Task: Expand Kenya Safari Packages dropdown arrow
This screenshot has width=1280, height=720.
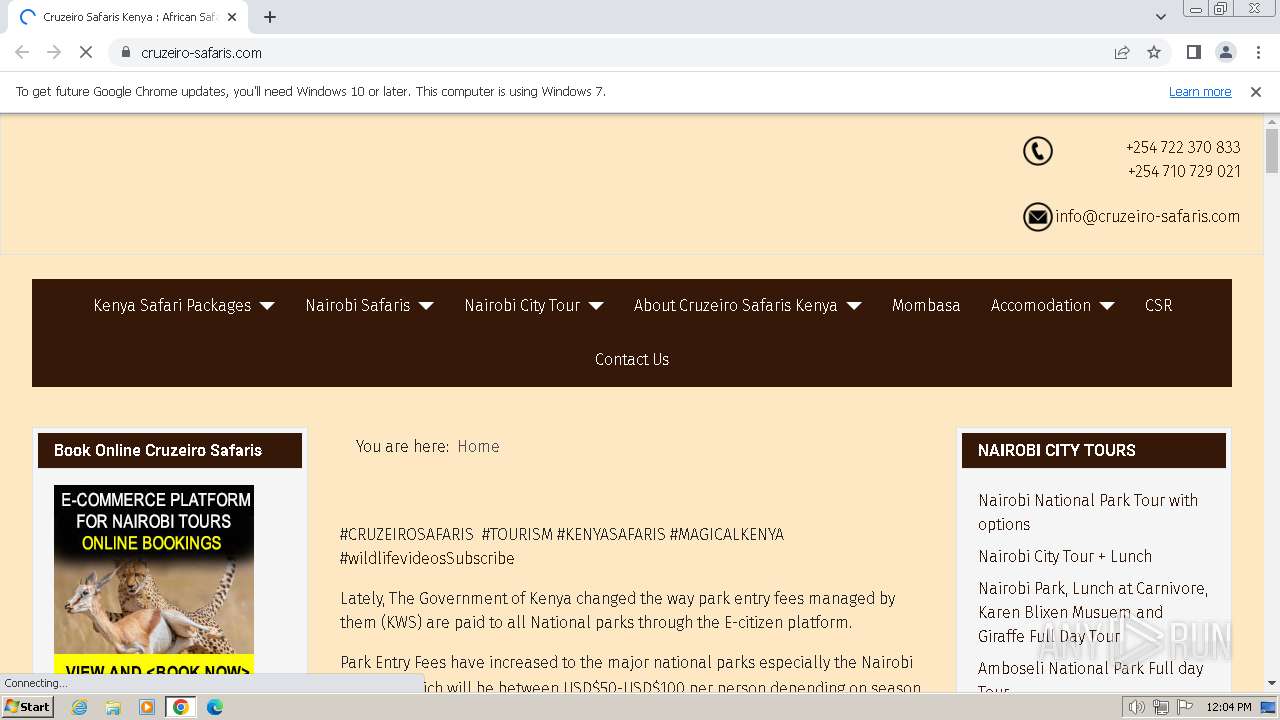Action: coord(267,306)
